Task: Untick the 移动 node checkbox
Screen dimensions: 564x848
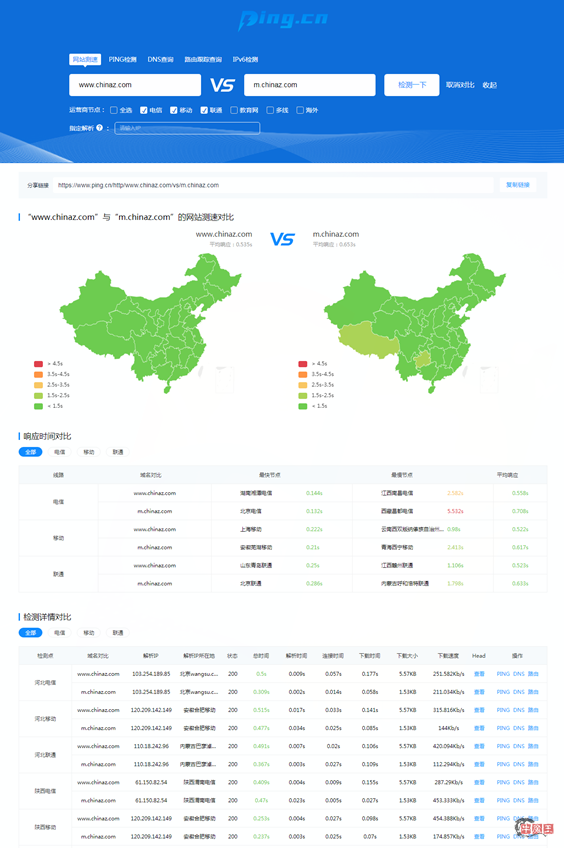Action: click(174, 110)
